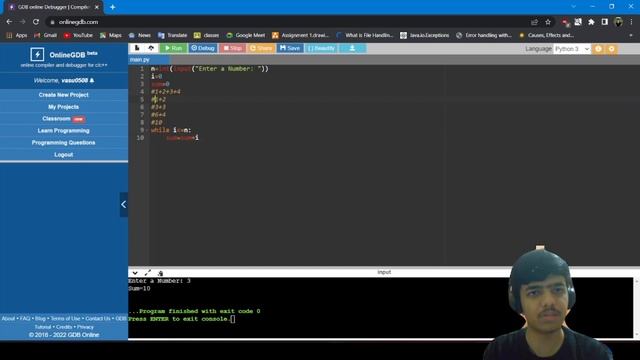
Task: Open the Maps bookmark
Action: (111, 36)
